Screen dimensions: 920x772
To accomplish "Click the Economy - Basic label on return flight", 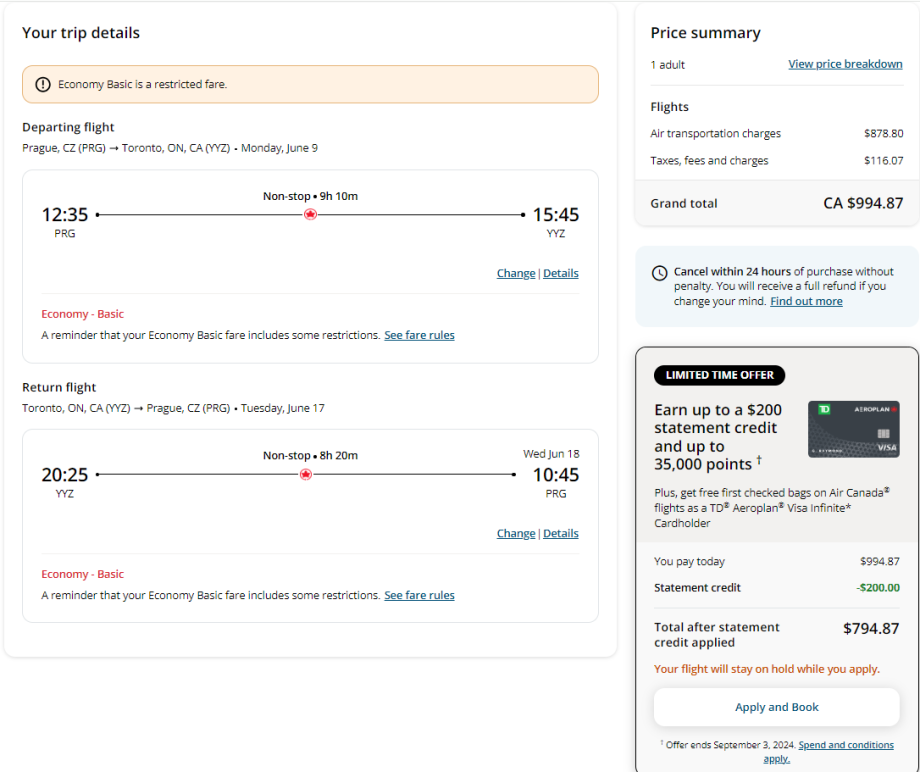I will point(82,575).
